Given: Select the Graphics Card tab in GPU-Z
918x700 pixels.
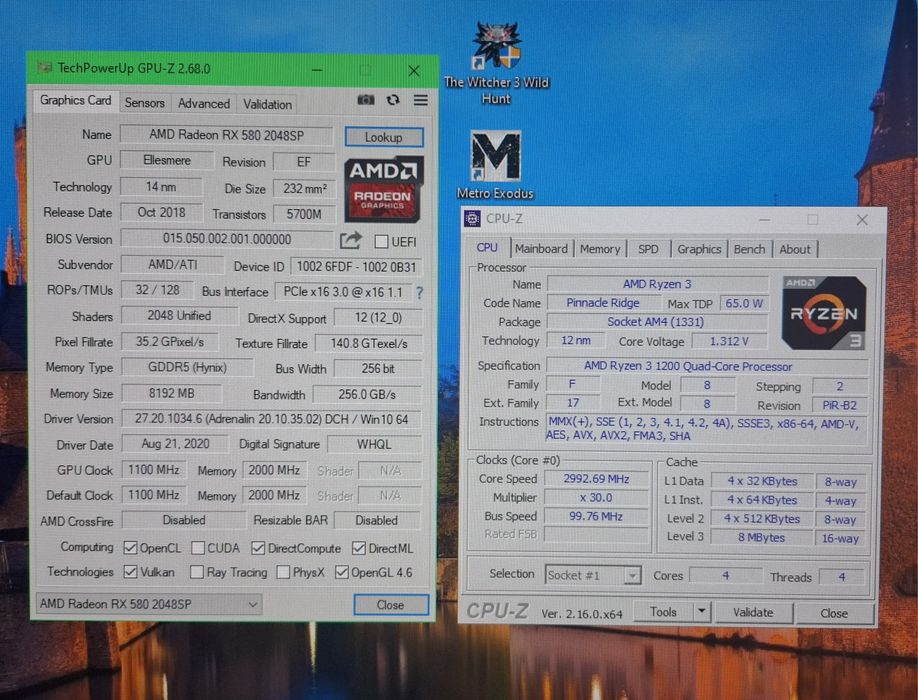Looking at the screenshot, I should (76, 100).
